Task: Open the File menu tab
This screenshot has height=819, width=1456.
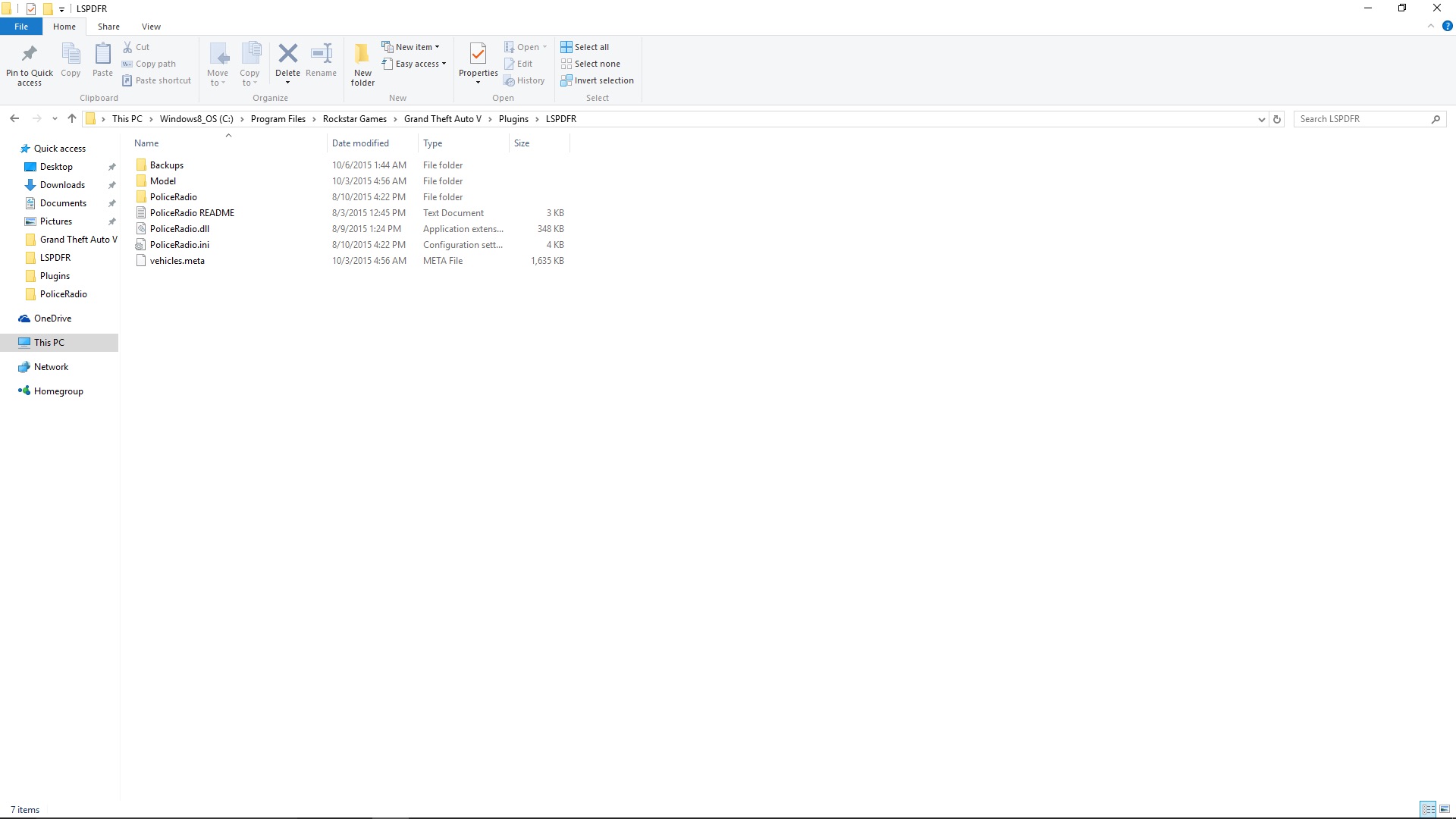Action: click(21, 27)
